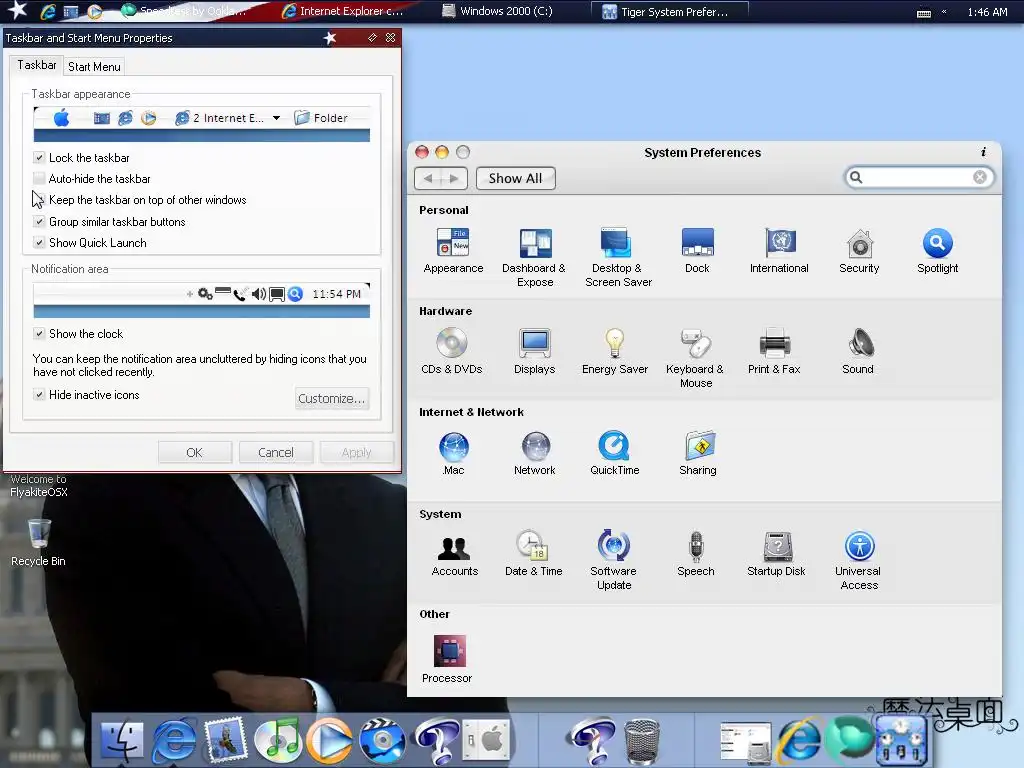Open CDs & DVDs preferences
This screenshot has height=768, width=1024.
click(452, 351)
